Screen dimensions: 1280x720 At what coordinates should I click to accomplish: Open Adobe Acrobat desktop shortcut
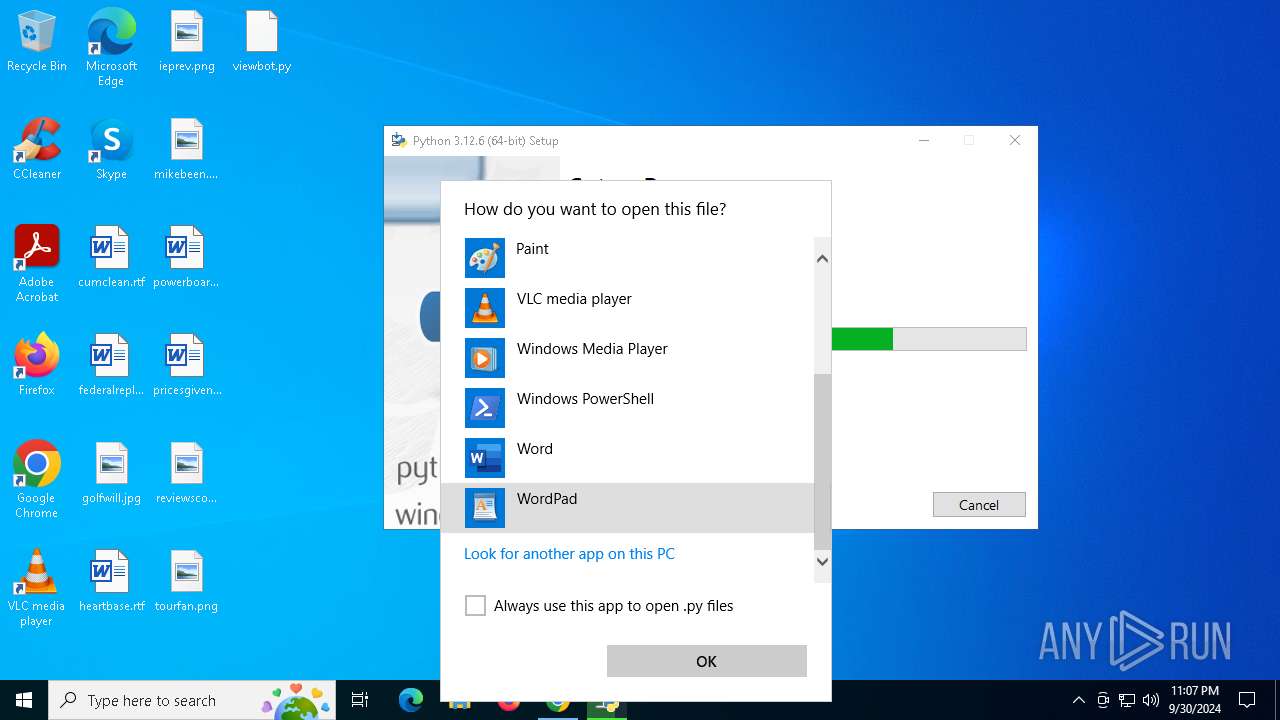(x=37, y=264)
